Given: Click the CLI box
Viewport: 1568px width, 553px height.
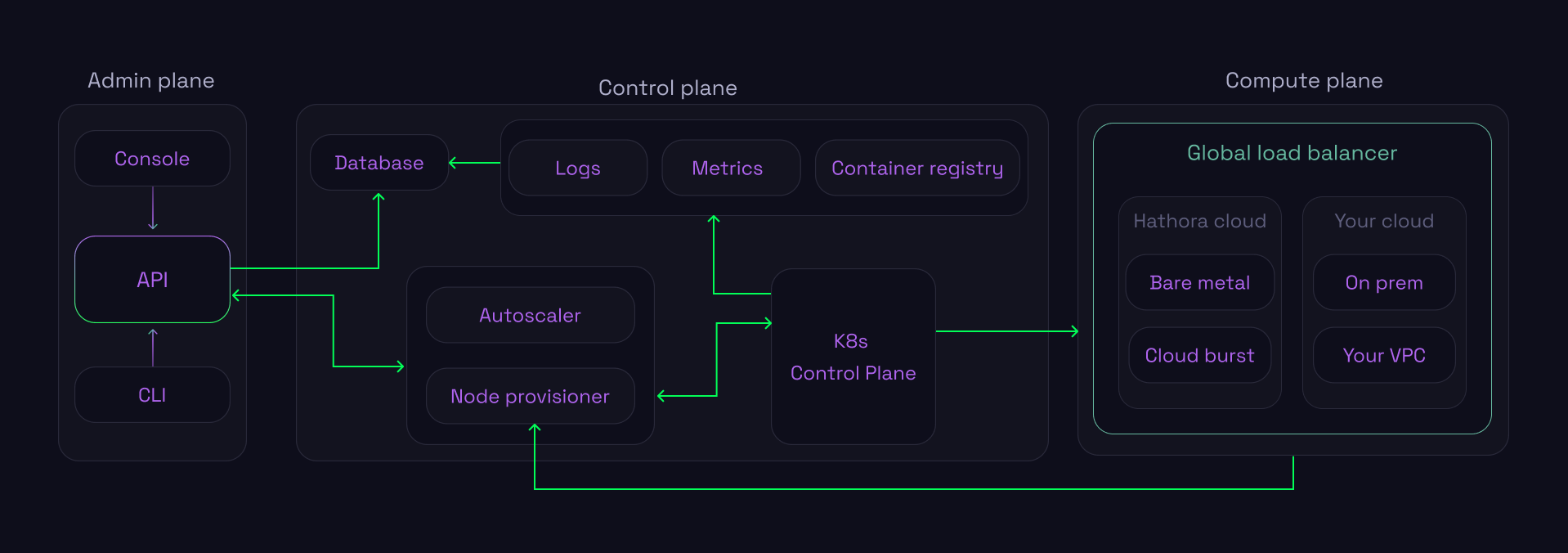Looking at the screenshot, I should (x=152, y=395).
